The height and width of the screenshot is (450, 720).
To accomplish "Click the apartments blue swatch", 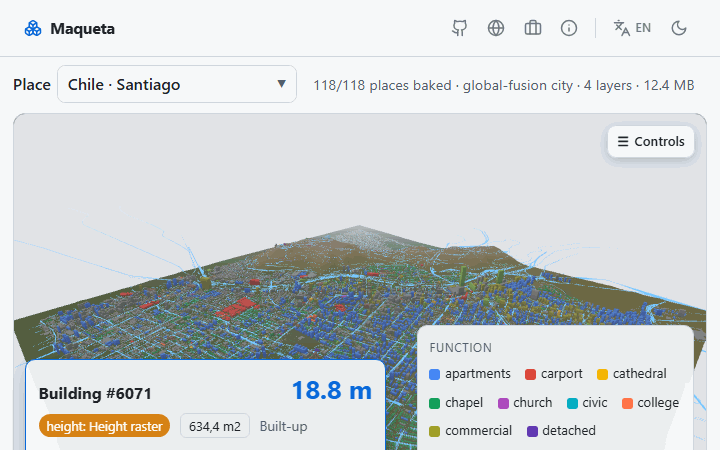I will click(434, 374).
